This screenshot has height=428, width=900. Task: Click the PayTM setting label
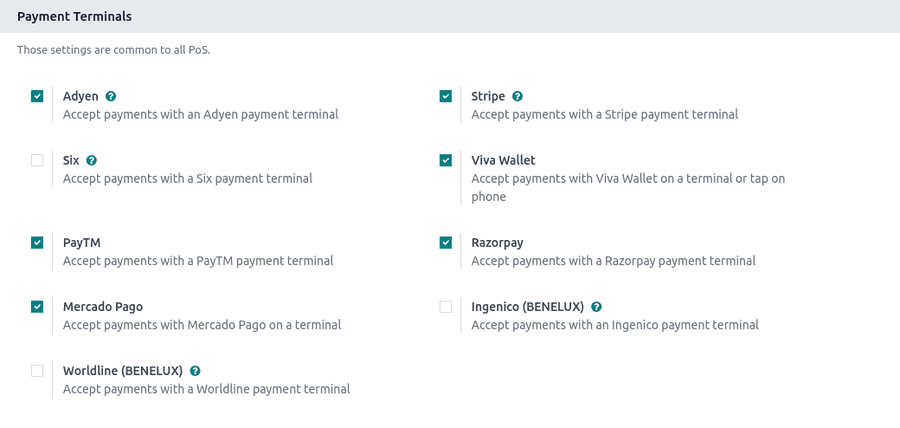pyautogui.click(x=82, y=243)
